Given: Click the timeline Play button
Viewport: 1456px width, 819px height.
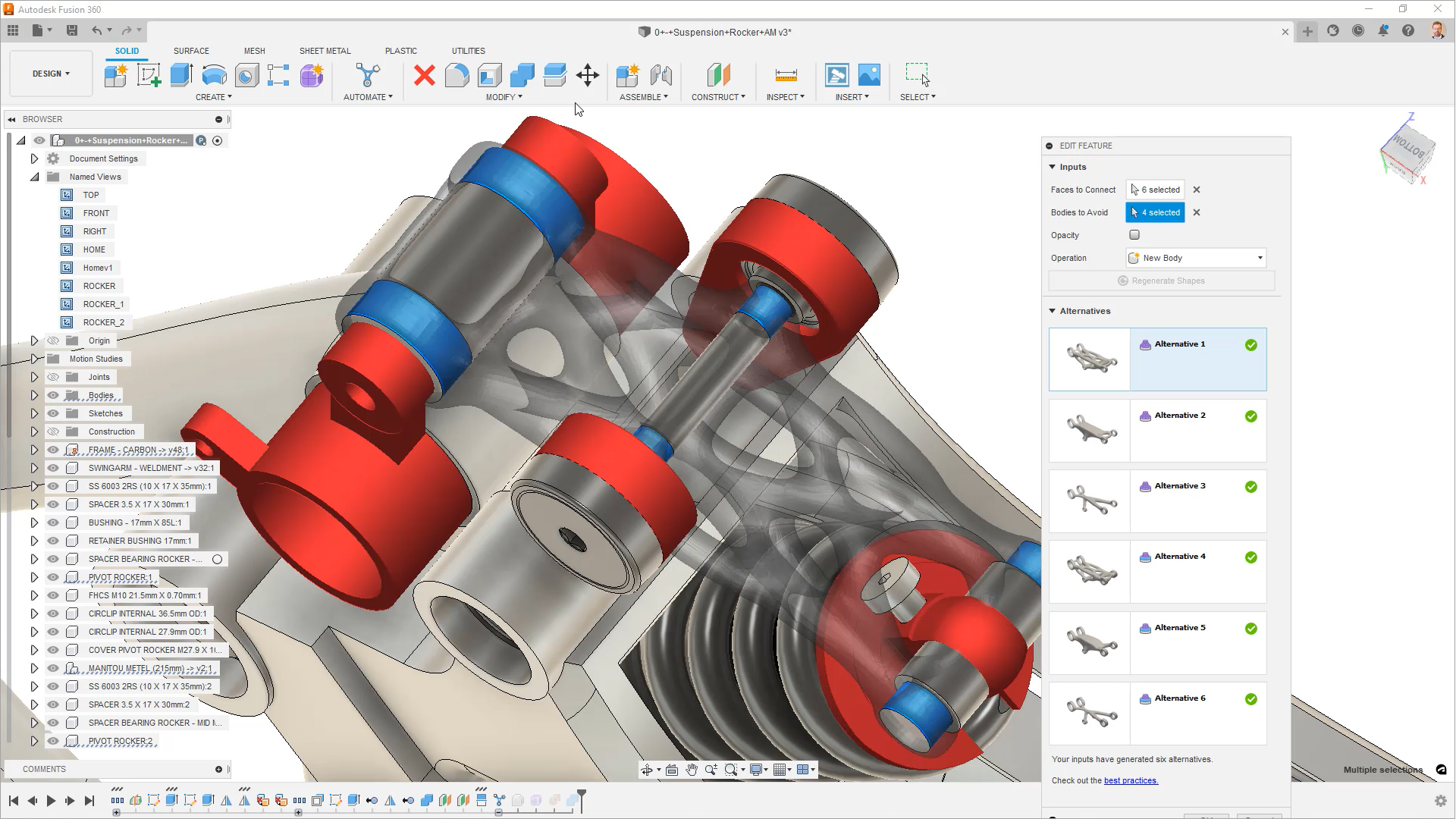Looking at the screenshot, I should coord(51,801).
